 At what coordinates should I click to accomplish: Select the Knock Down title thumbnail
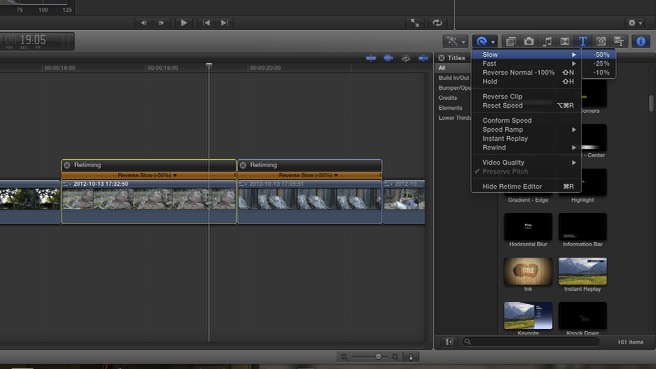[582, 316]
